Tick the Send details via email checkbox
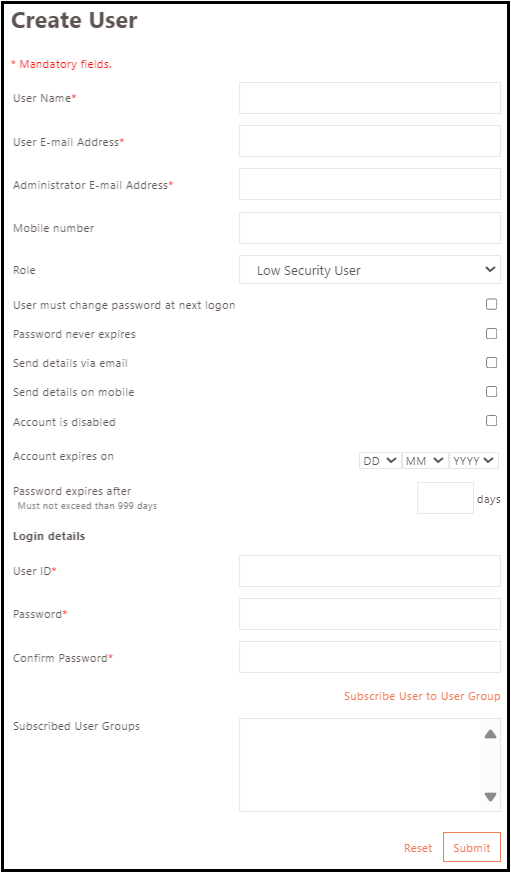Screen dimensions: 511x872 (492, 363)
